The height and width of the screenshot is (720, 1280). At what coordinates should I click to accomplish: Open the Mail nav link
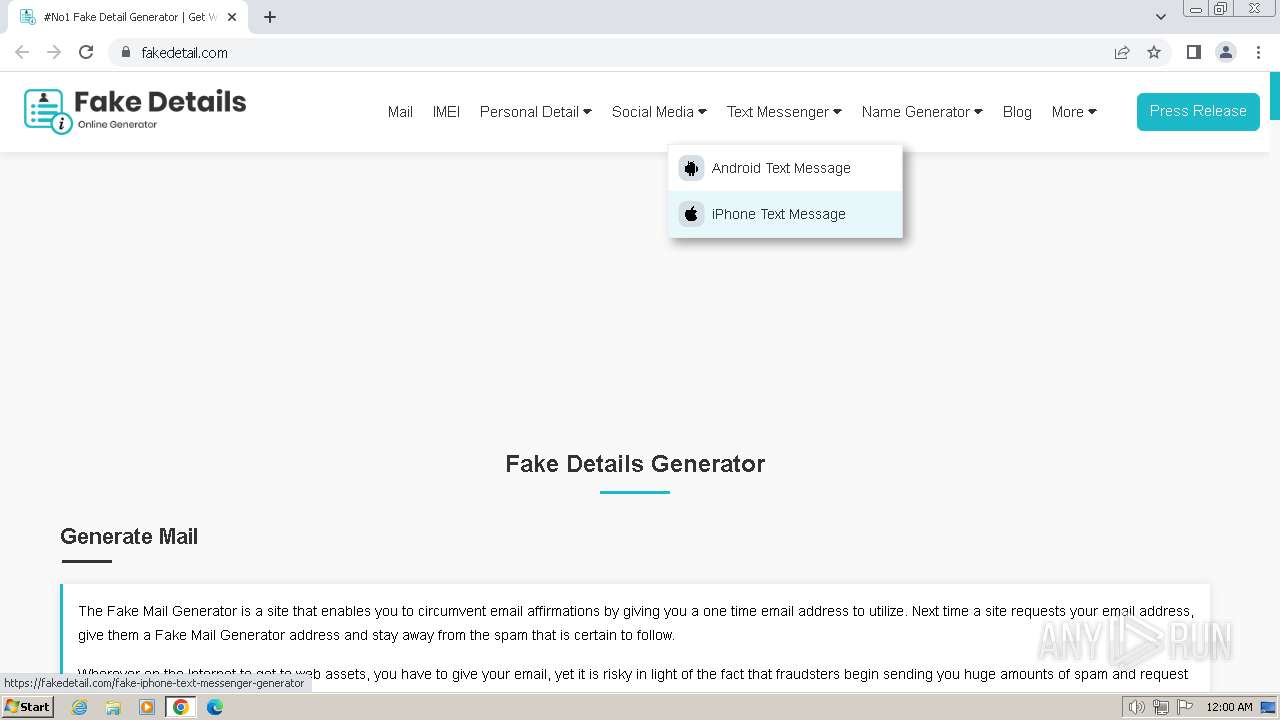[400, 112]
